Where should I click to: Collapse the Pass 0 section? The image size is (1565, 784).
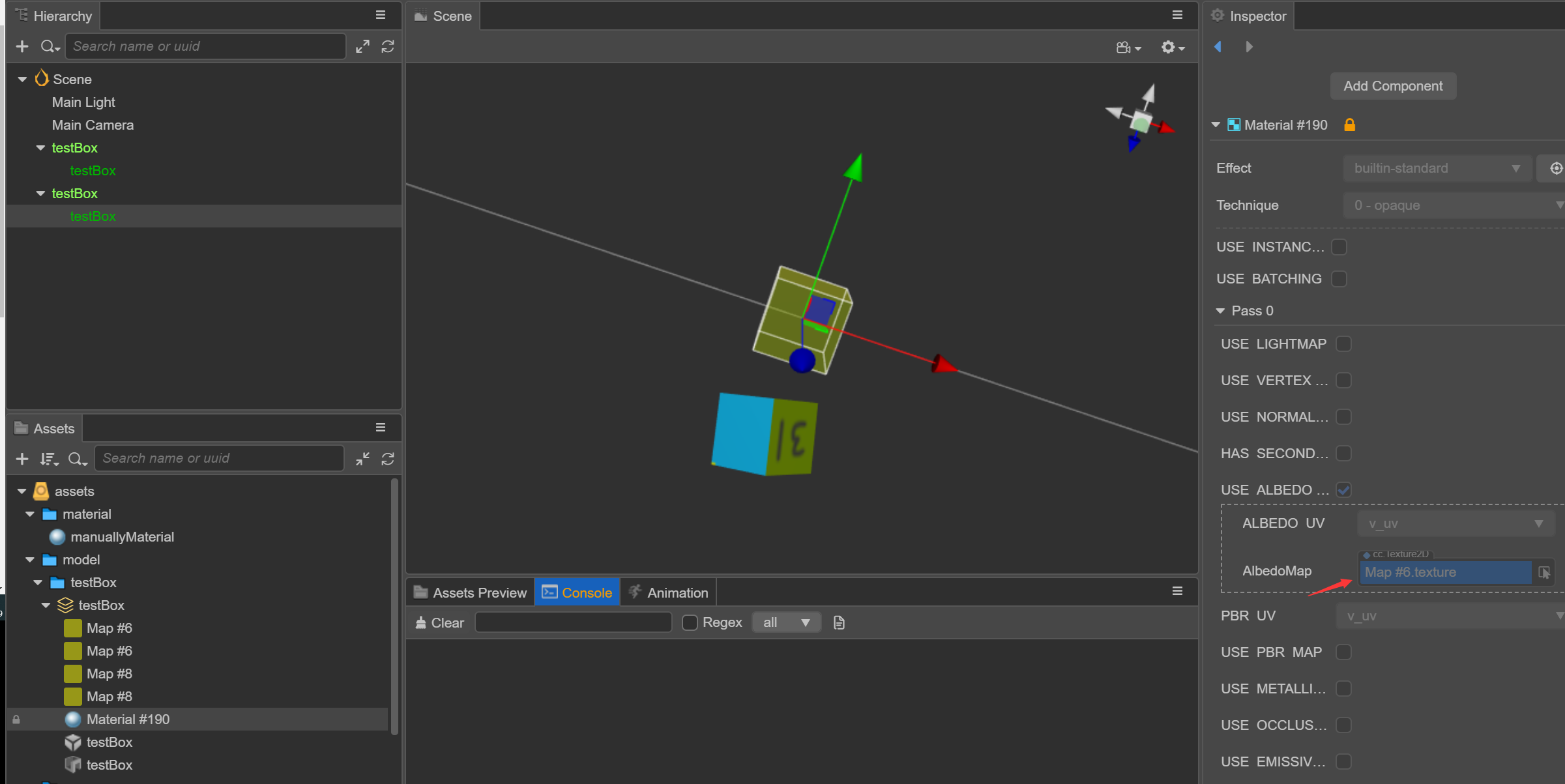(1220, 311)
